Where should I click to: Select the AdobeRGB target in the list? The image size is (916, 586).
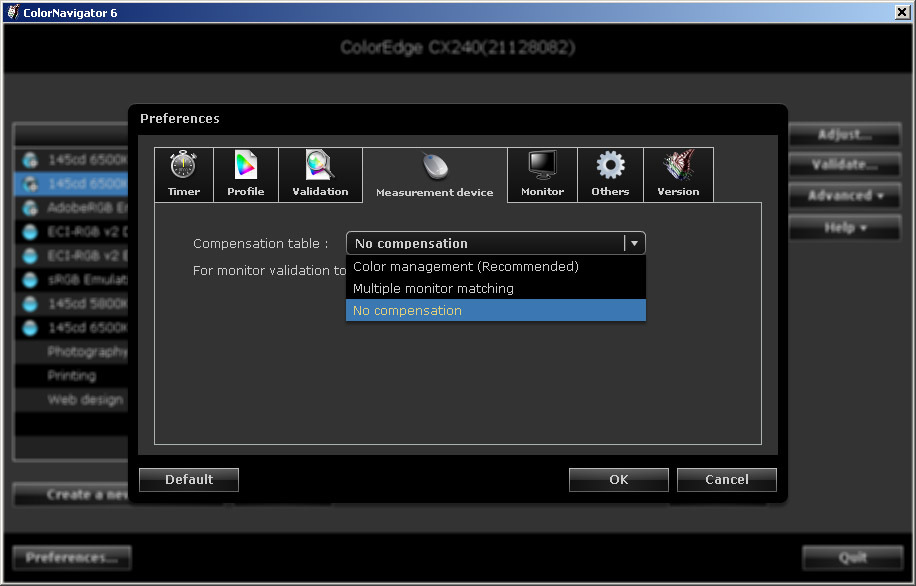(71, 207)
